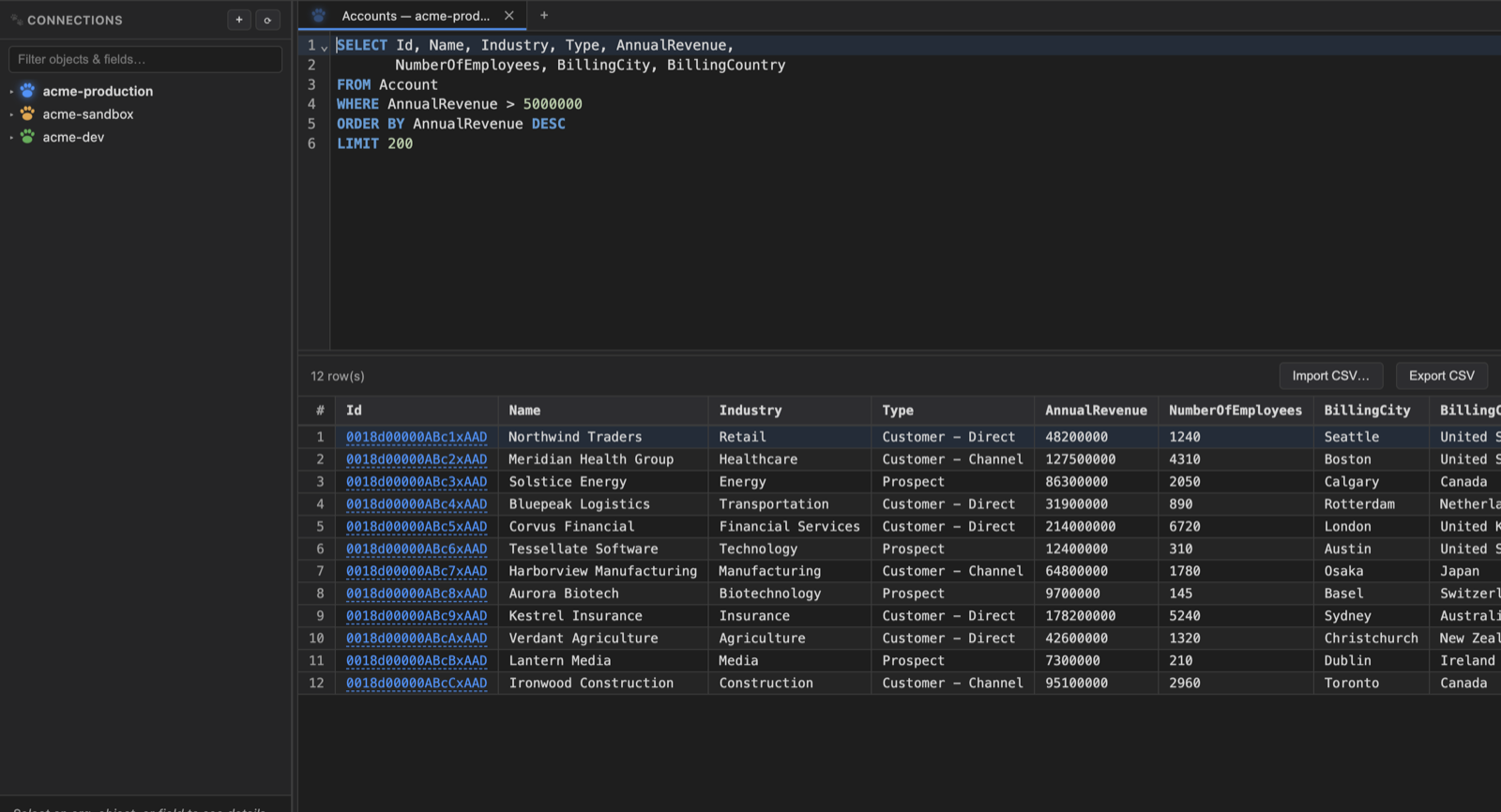1501x812 pixels.
Task: Select the Kestrel Insurance cell
Action: (603, 616)
